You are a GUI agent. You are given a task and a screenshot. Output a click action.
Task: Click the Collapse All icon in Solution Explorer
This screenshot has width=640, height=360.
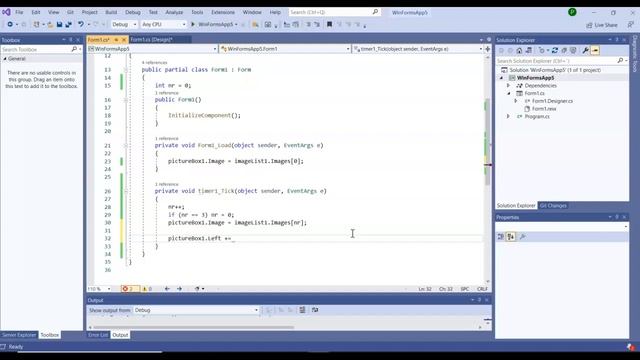point(564,50)
